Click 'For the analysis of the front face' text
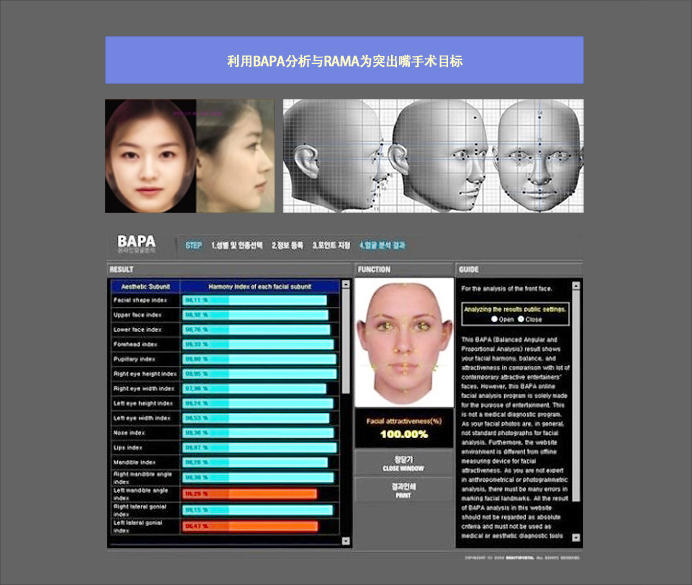This screenshot has width=692, height=585. [507, 289]
